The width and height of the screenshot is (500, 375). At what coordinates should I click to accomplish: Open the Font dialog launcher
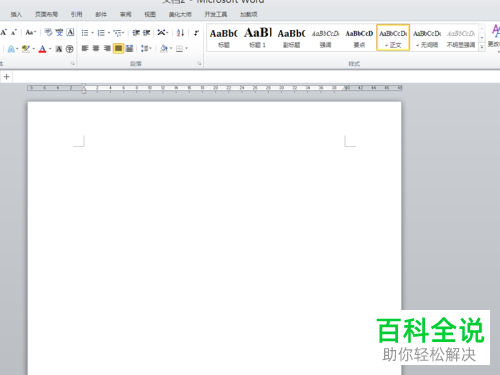point(73,63)
